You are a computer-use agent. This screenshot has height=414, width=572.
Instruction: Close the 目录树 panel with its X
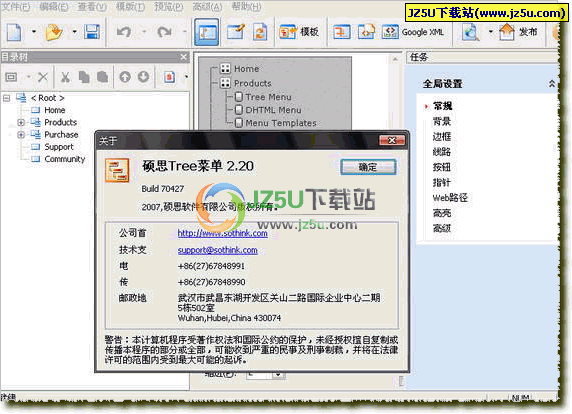click(x=183, y=57)
